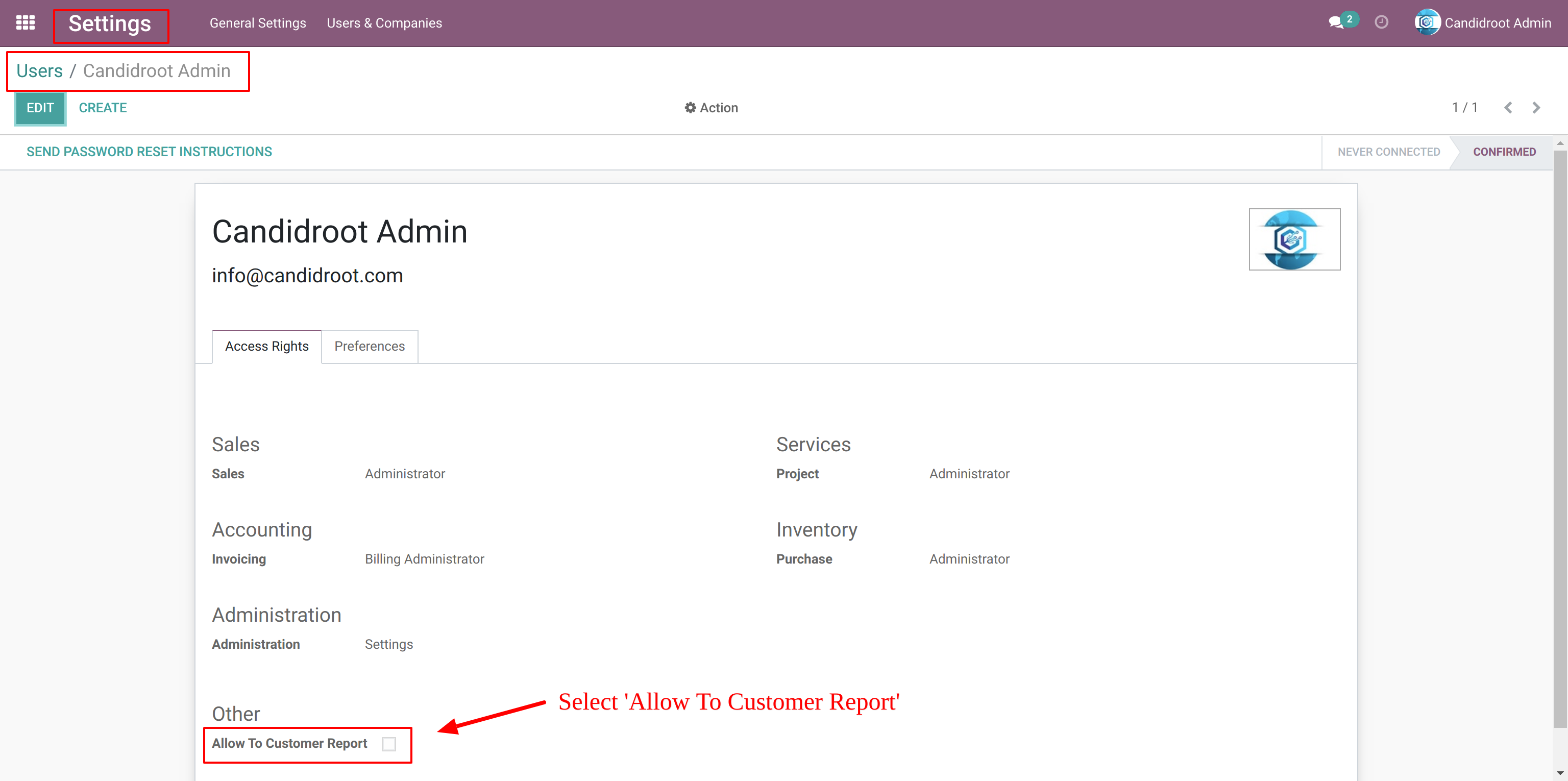Toggle Allow To Customer Report checkbox
This screenshot has height=781, width=1568.
coord(389,744)
